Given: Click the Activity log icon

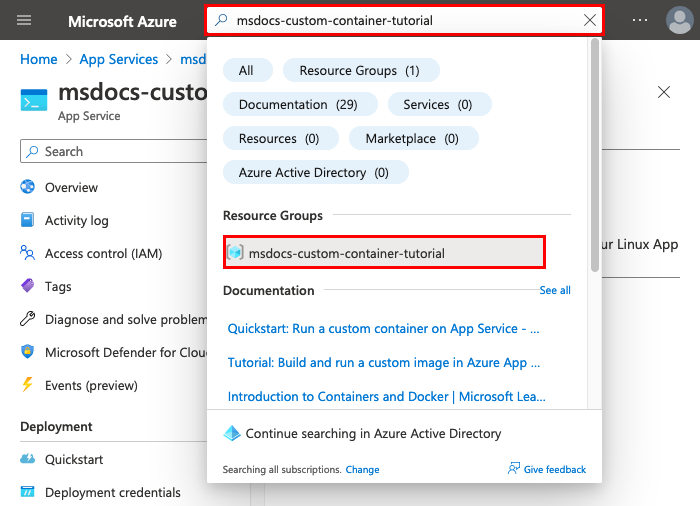Looking at the screenshot, I should 27,221.
